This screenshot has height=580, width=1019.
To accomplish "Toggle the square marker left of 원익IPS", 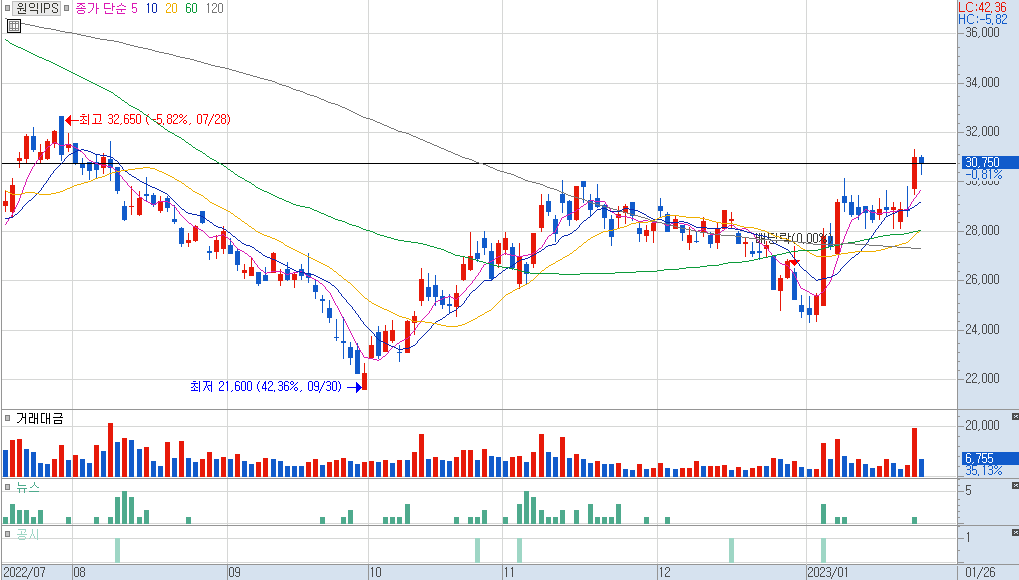I will [7, 8].
